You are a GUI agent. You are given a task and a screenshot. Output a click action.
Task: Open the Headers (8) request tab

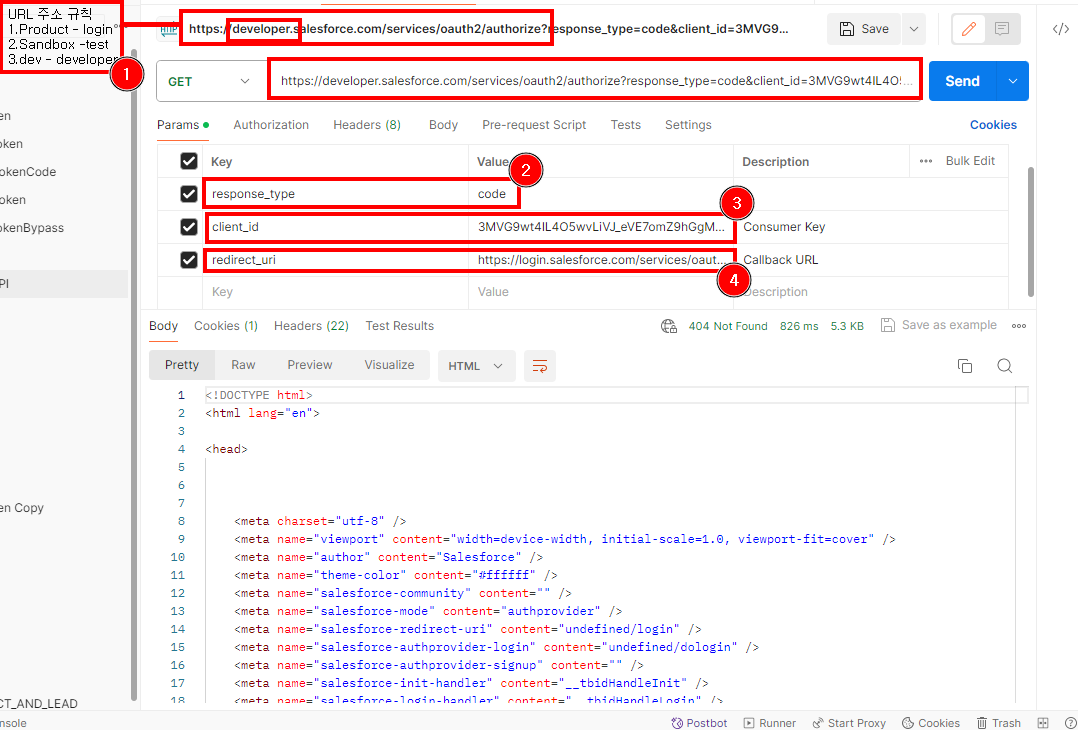click(366, 125)
